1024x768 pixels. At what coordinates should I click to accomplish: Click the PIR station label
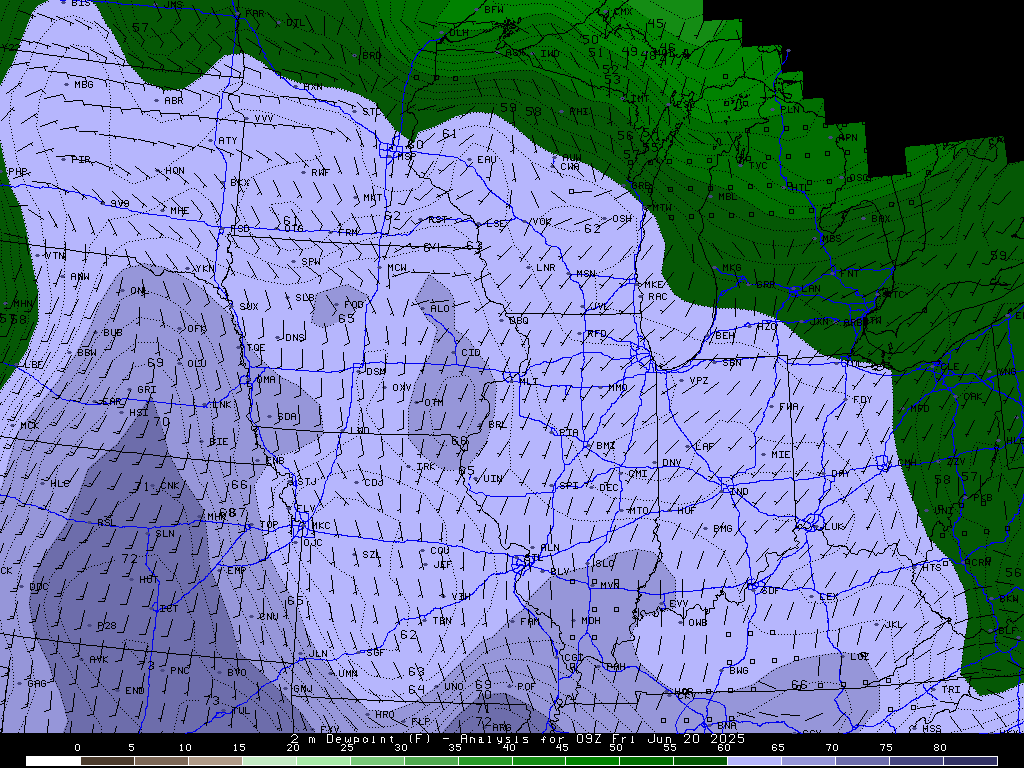pyautogui.click(x=81, y=160)
